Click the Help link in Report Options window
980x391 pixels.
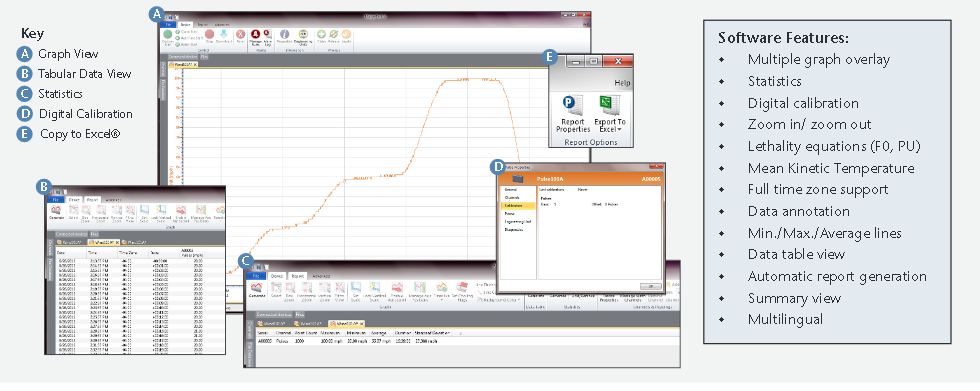click(622, 82)
